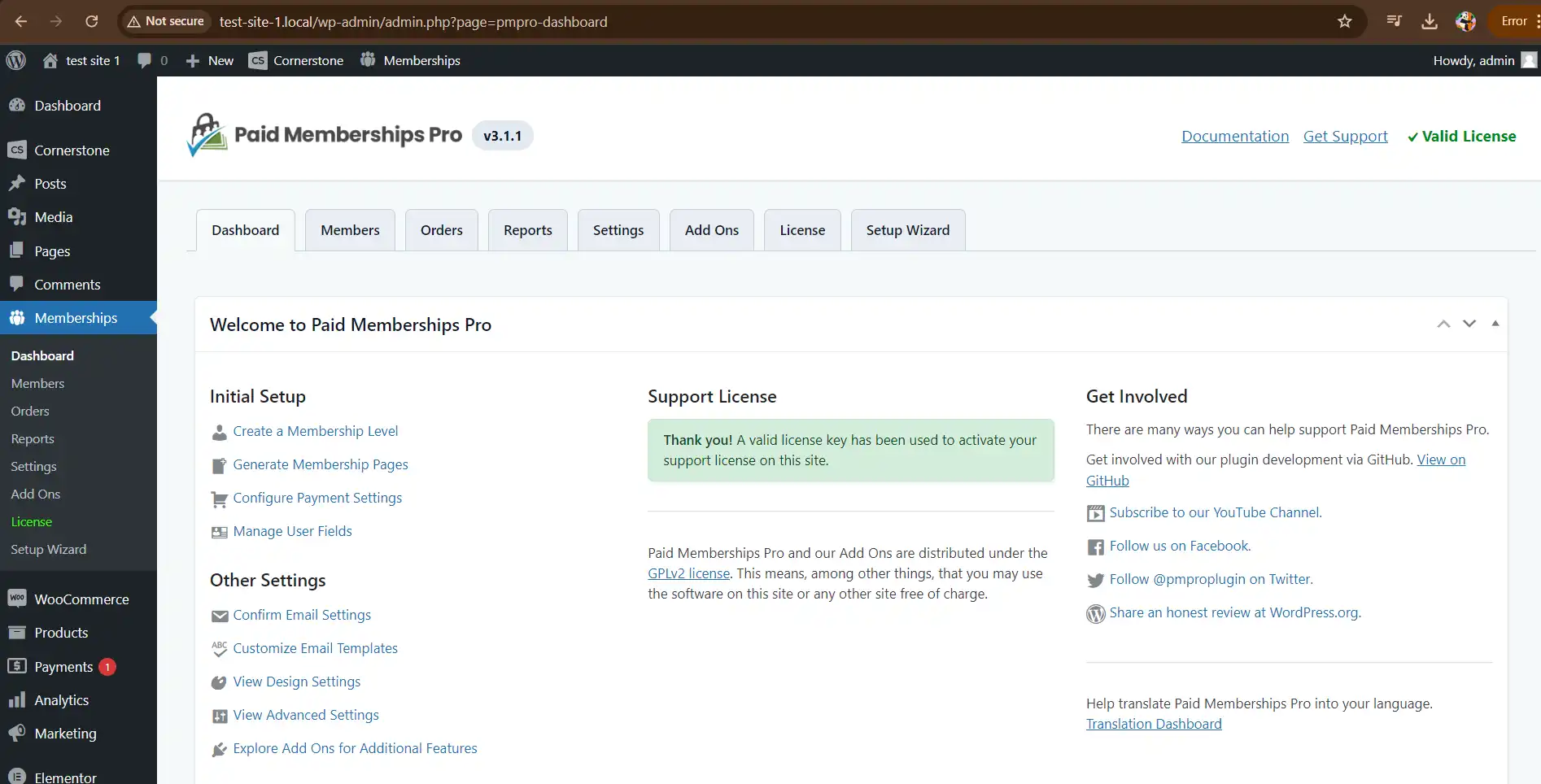Open Setup Wizard submenu item in sidebar
The width and height of the screenshot is (1541, 784).
(49, 549)
